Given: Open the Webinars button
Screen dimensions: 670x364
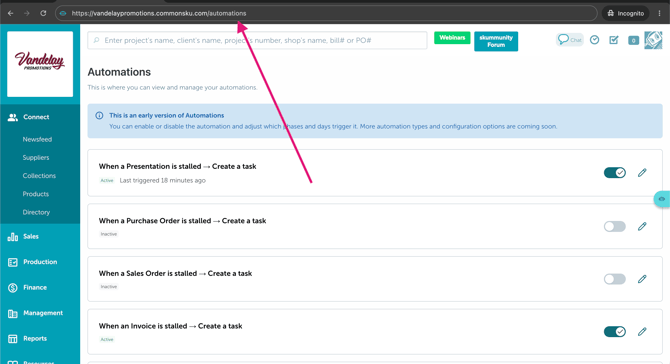Looking at the screenshot, I should click(452, 38).
